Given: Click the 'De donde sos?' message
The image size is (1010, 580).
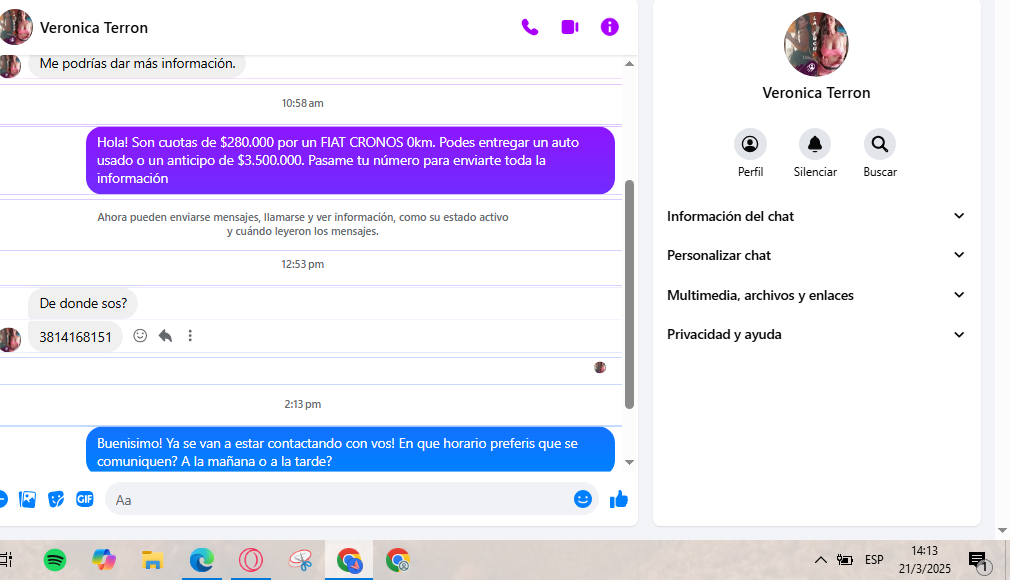Looking at the screenshot, I should coord(83,304).
